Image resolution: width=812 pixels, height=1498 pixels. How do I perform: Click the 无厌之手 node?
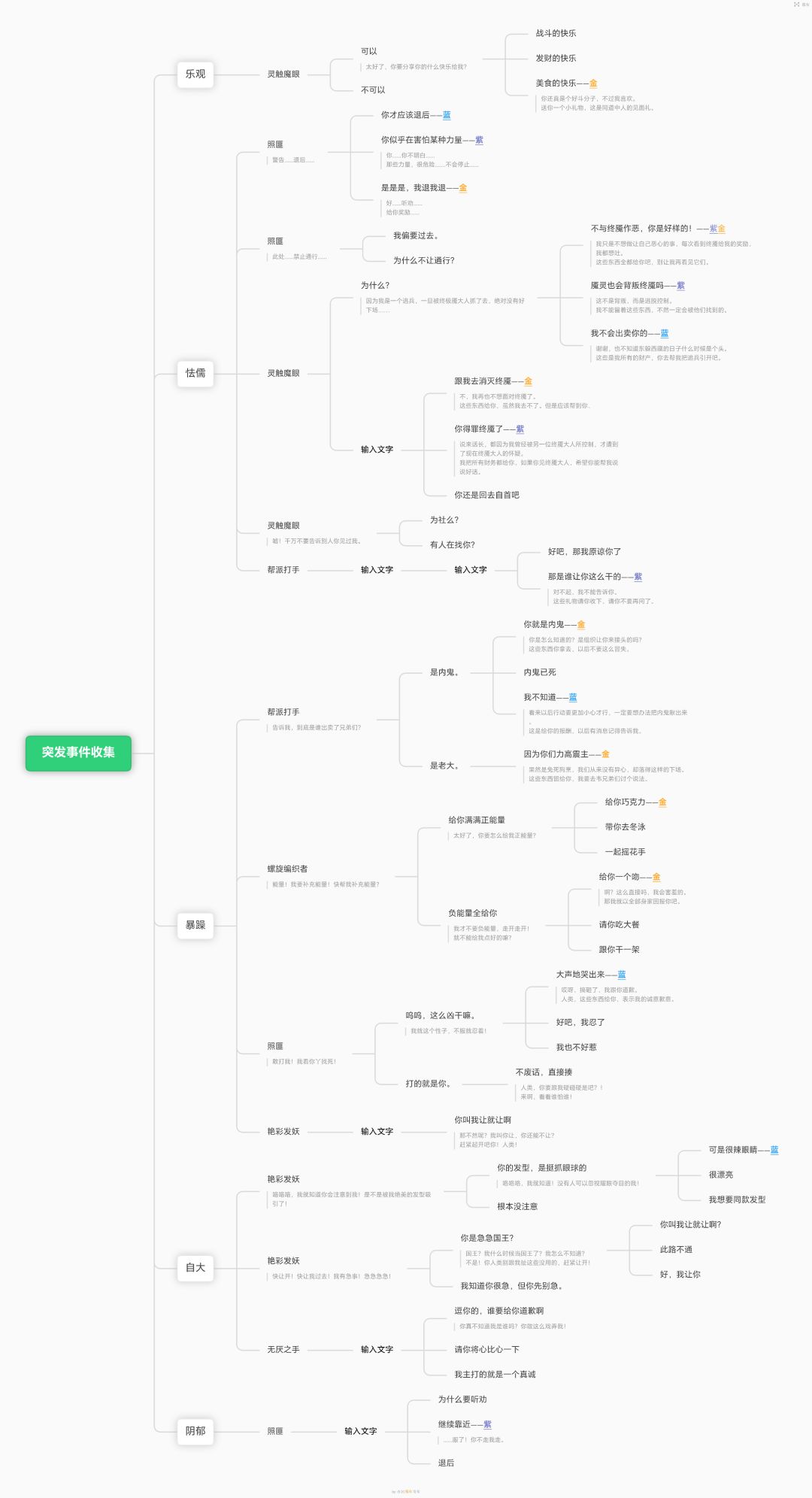coord(283,1350)
